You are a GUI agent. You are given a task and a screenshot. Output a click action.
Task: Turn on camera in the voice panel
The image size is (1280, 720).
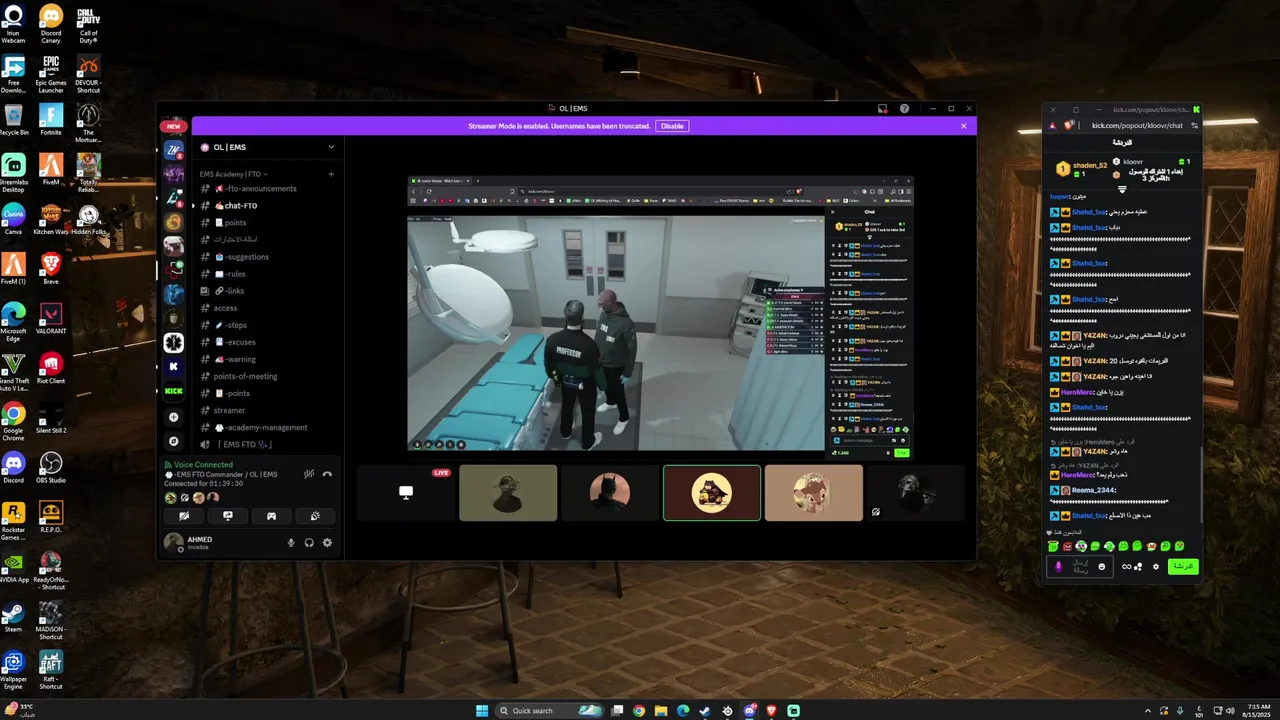184,516
